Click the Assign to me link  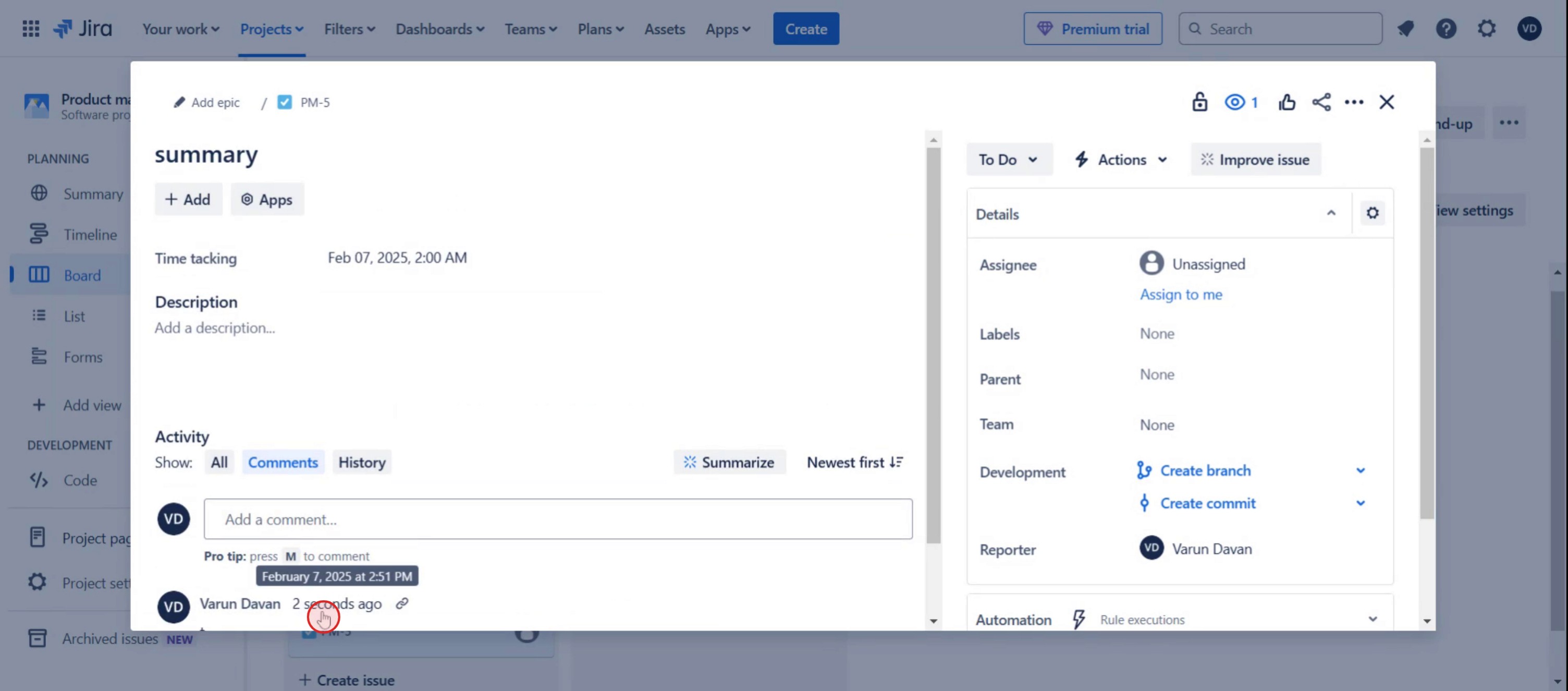coord(1180,295)
